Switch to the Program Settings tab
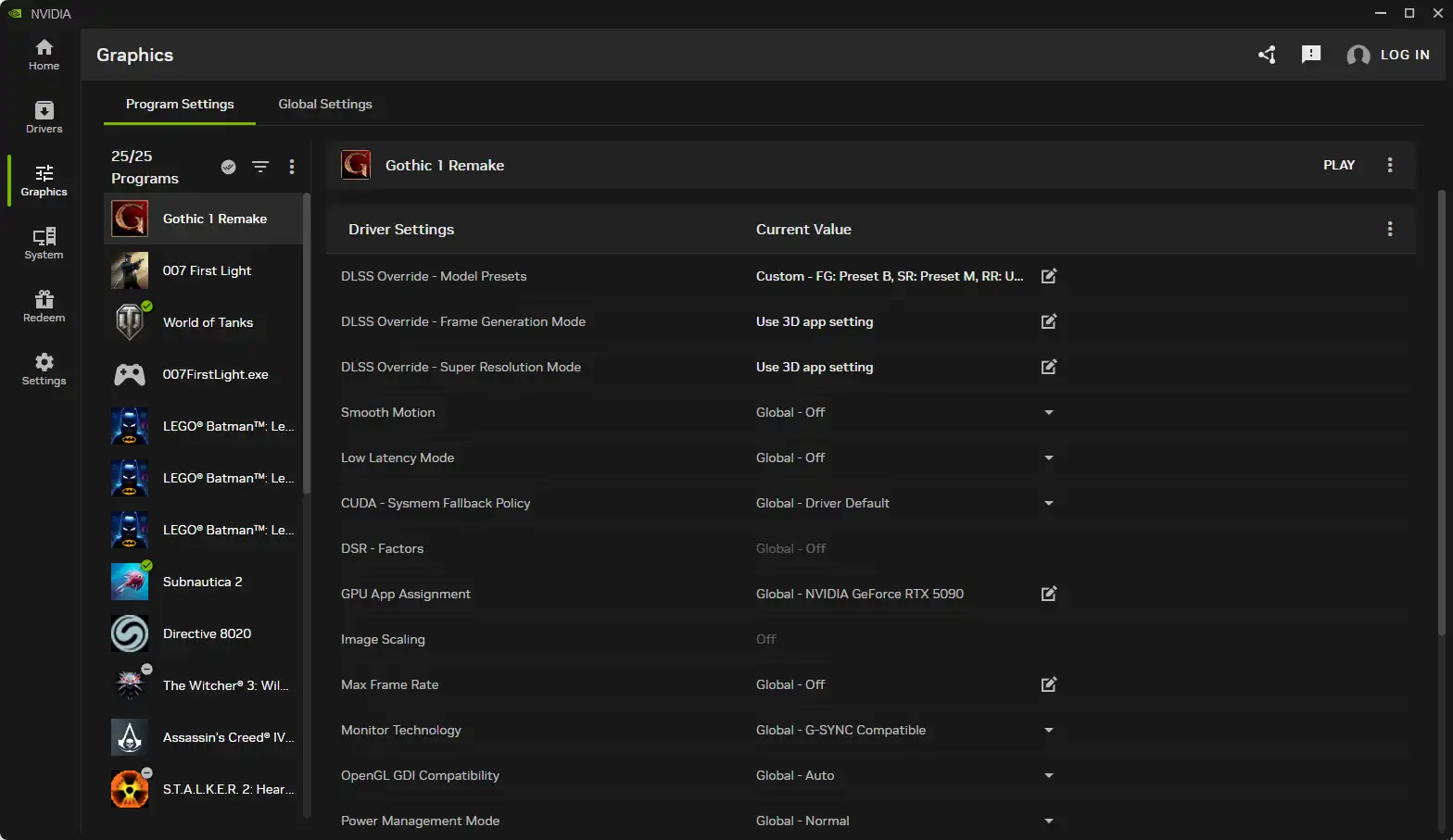 point(180,104)
